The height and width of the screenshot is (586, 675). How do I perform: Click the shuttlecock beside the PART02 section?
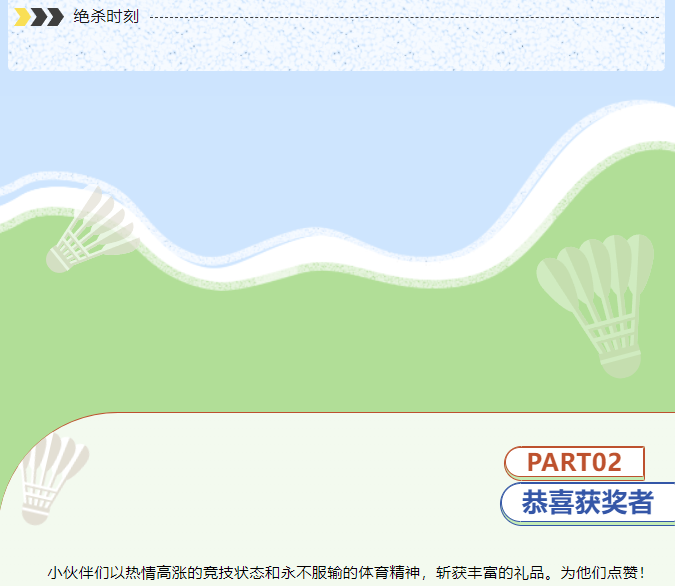(x=54, y=479)
